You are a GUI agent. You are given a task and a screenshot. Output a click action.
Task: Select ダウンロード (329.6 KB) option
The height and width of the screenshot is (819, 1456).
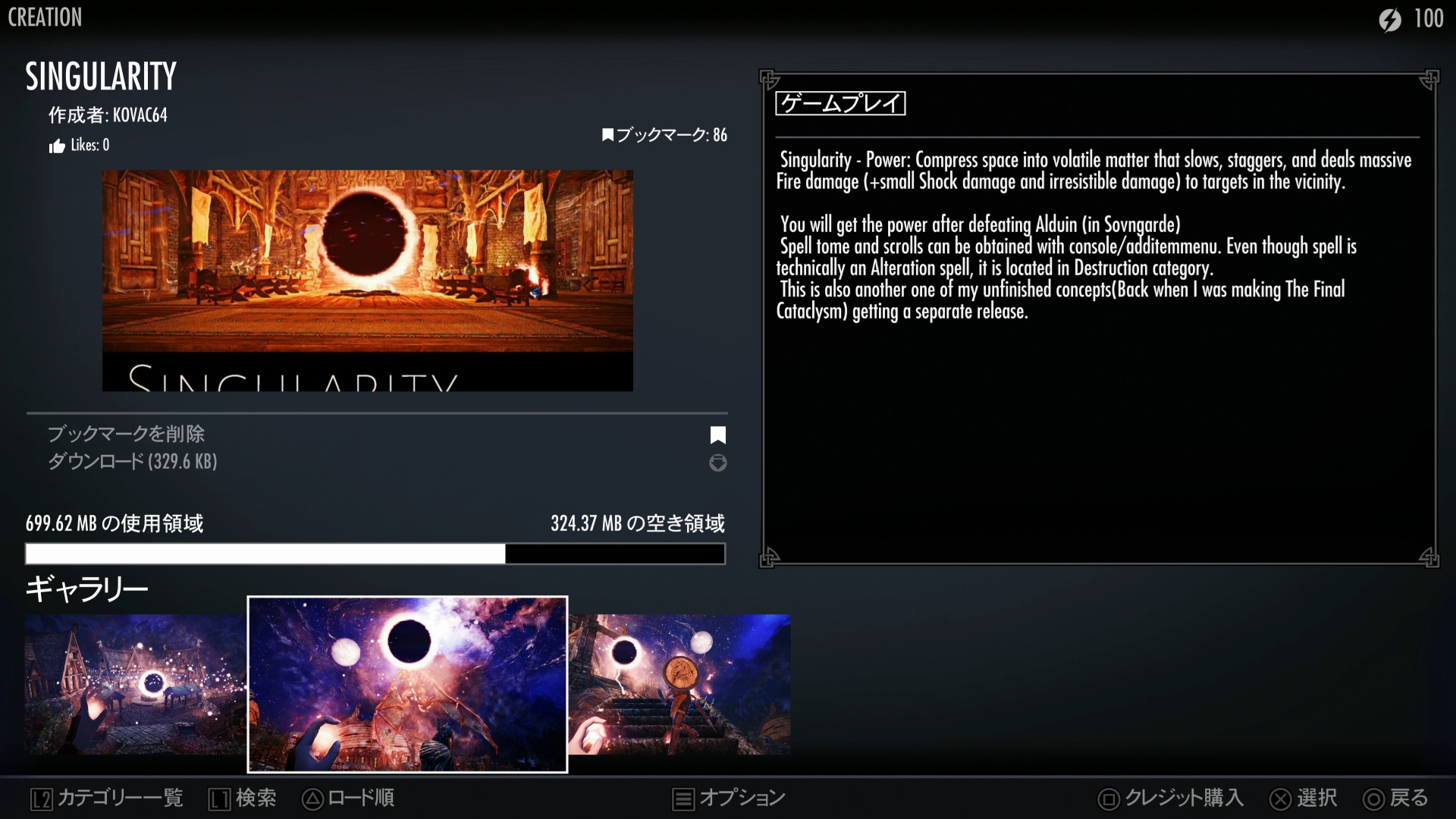pos(133,461)
